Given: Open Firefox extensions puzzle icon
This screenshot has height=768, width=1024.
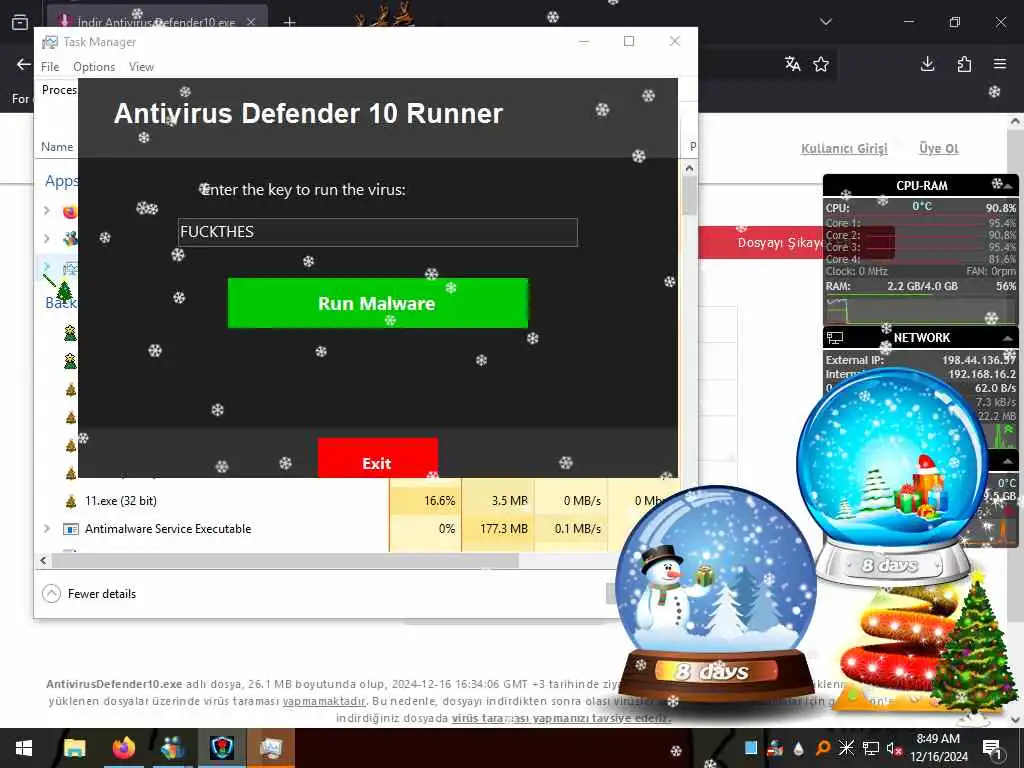Looking at the screenshot, I should pos(964,64).
